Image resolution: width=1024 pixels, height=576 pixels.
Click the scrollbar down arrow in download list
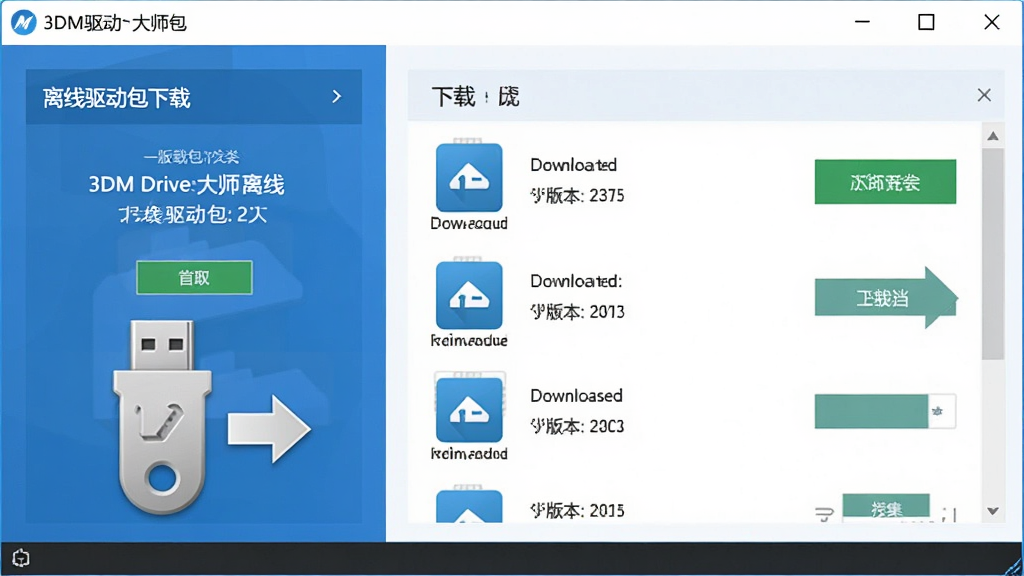click(993, 511)
